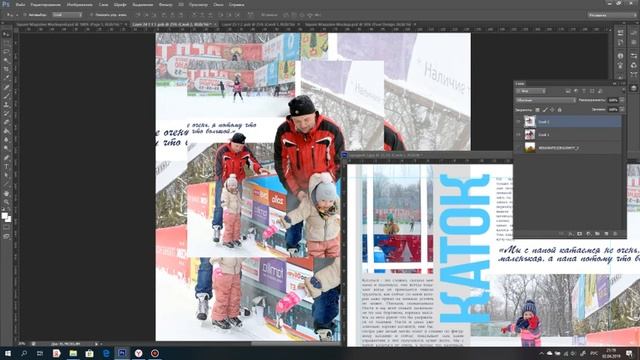Select the Dodge tool
This screenshot has width=640, height=360.
7,149
